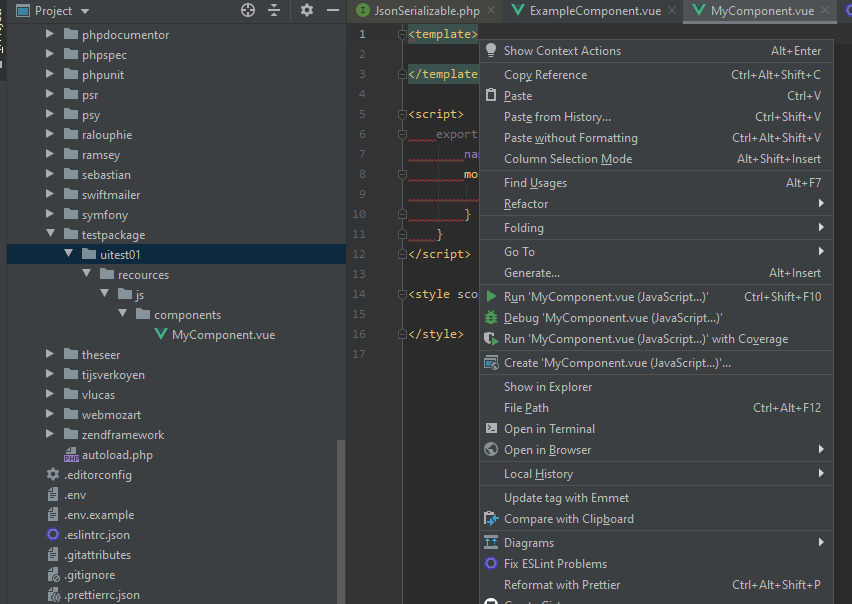The height and width of the screenshot is (604, 852).
Task: Open the Project view dropdown arrow
Action: (x=85, y=11)
